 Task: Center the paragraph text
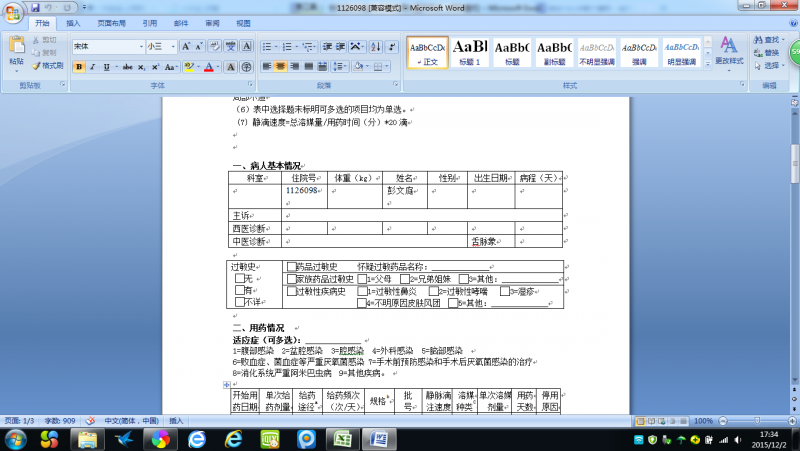click(x=281, y=67)
